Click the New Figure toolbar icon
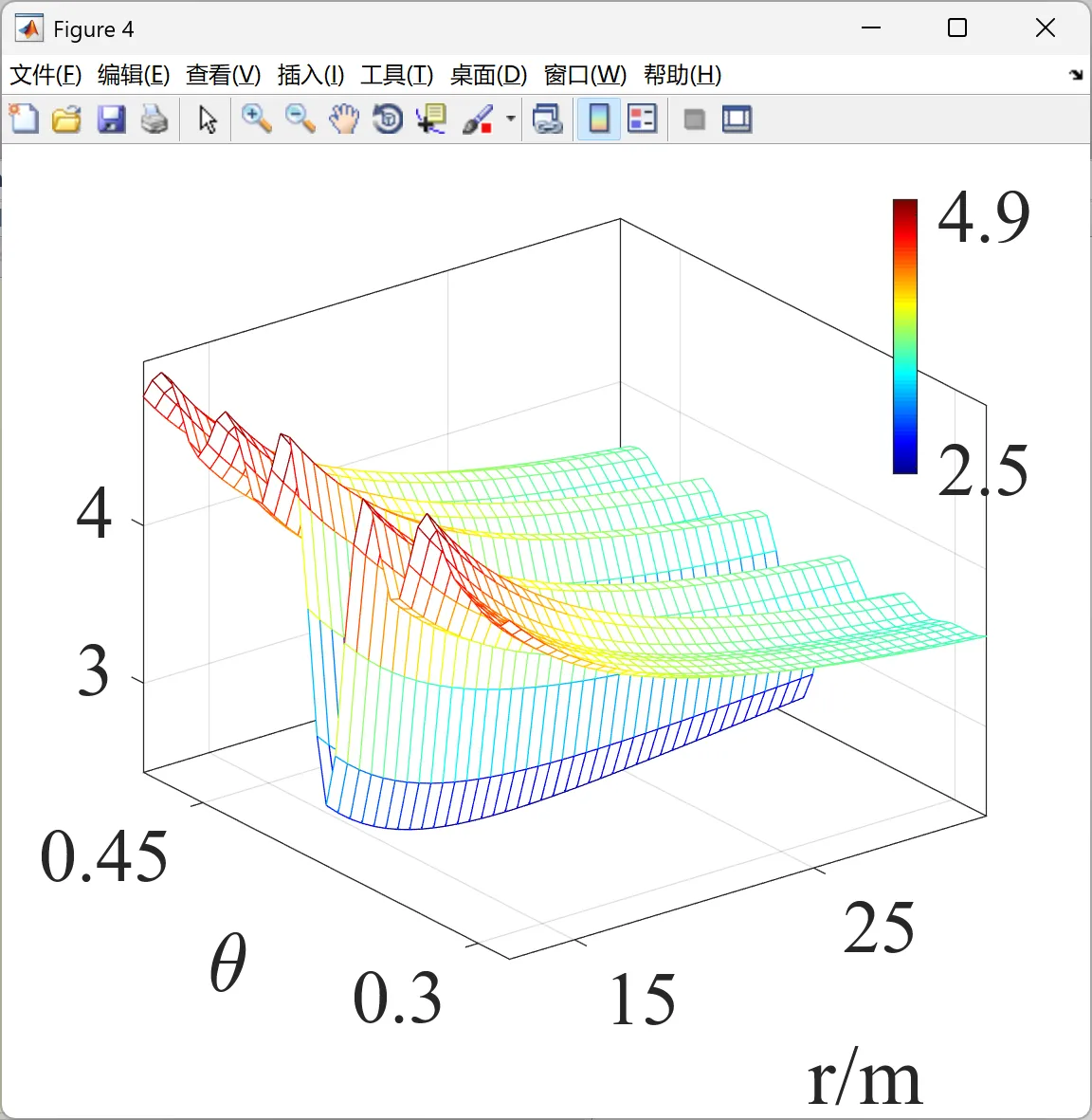Image resolution: width=1092 pixels, height=1120 pixels. (x=24, y=119)
